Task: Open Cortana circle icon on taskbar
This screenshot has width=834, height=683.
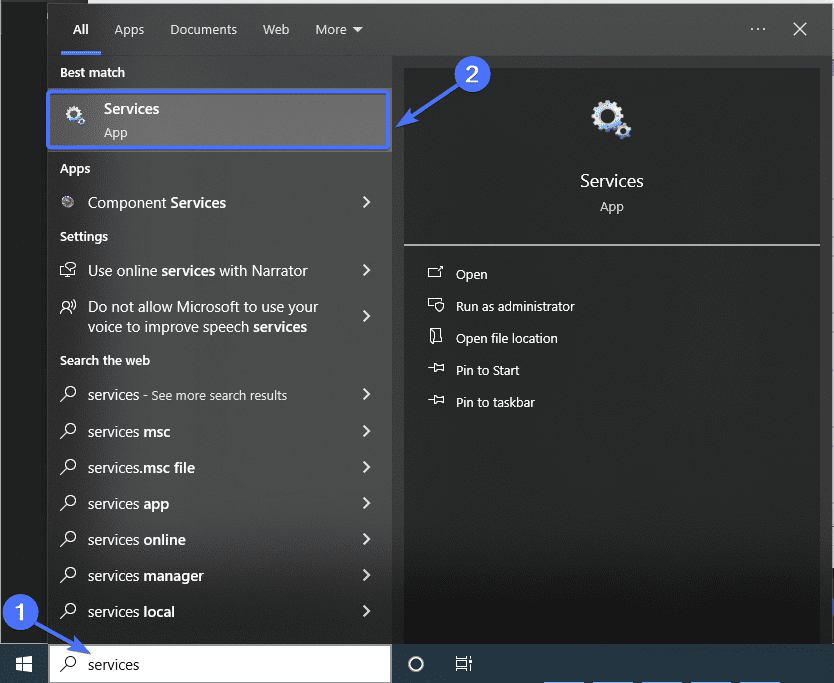Action: (x=415, y=664)
